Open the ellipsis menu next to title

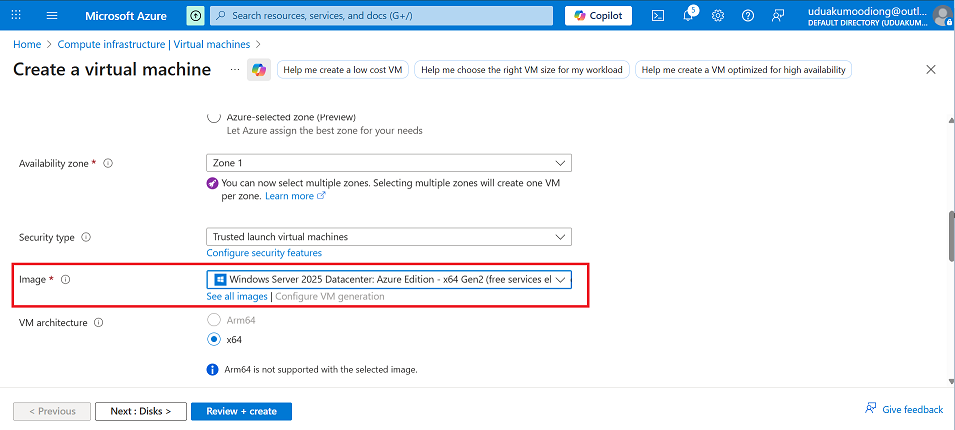tap(235, 70)
